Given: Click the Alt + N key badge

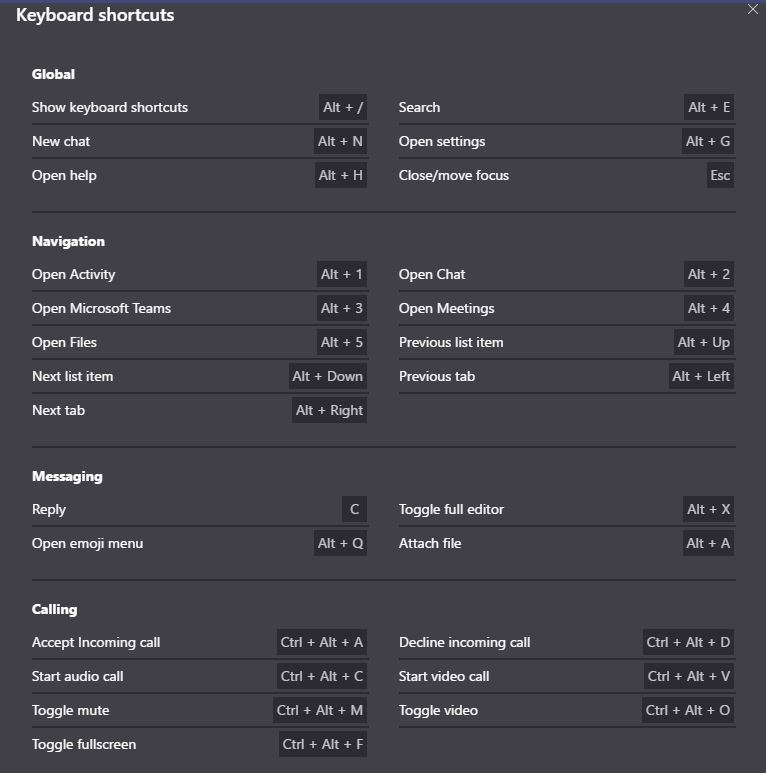Looking at the screenshot, I should 340,142.
